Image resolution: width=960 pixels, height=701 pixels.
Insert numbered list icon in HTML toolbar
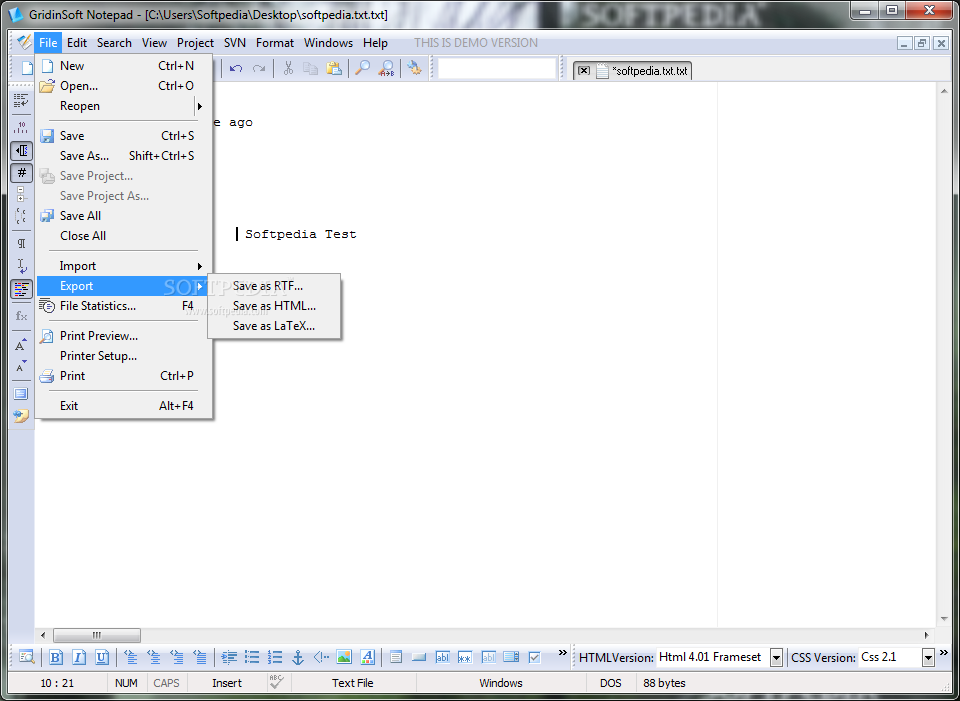275,658
